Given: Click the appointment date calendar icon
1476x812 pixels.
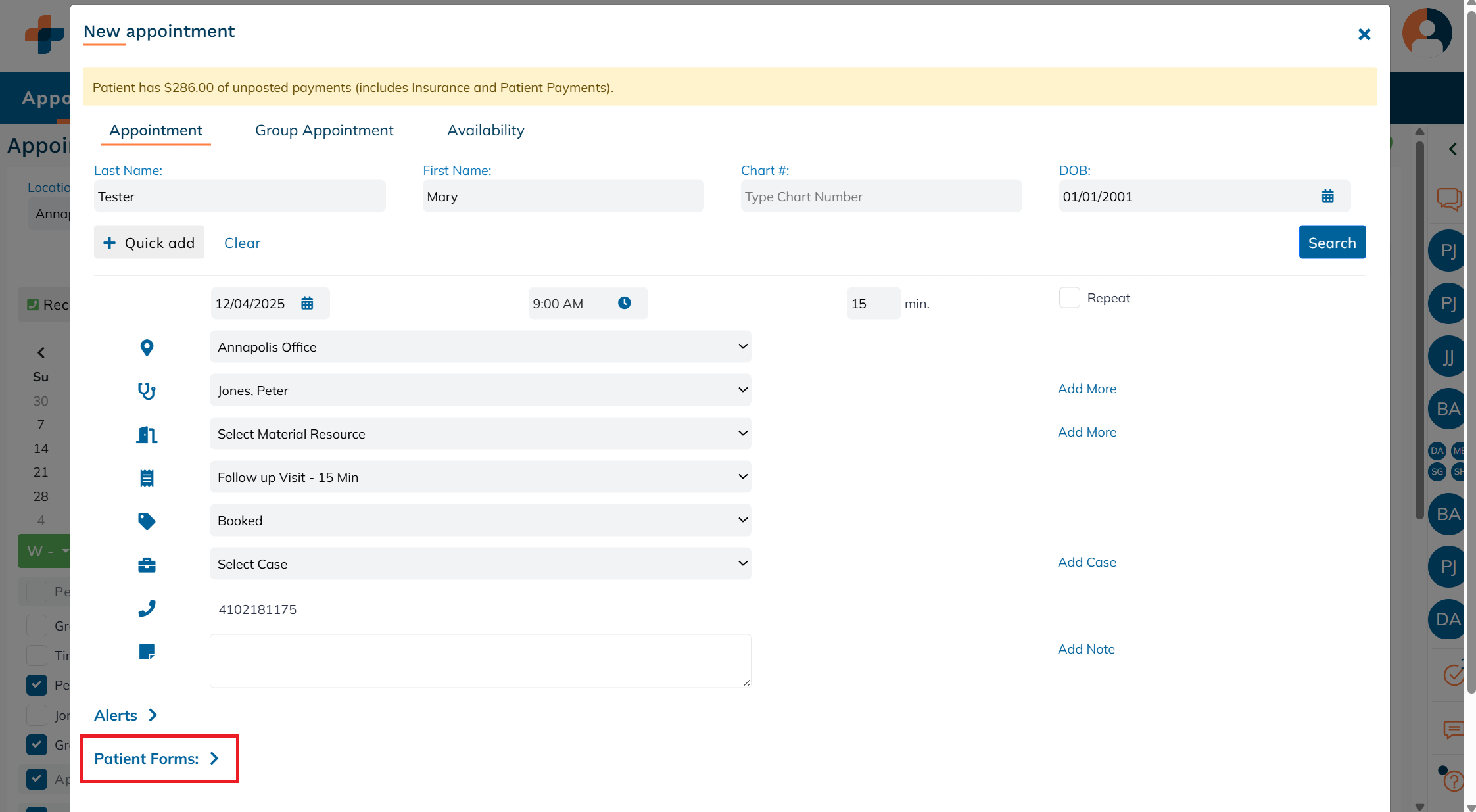Looking at the screenshot, I should coord(307,303).
